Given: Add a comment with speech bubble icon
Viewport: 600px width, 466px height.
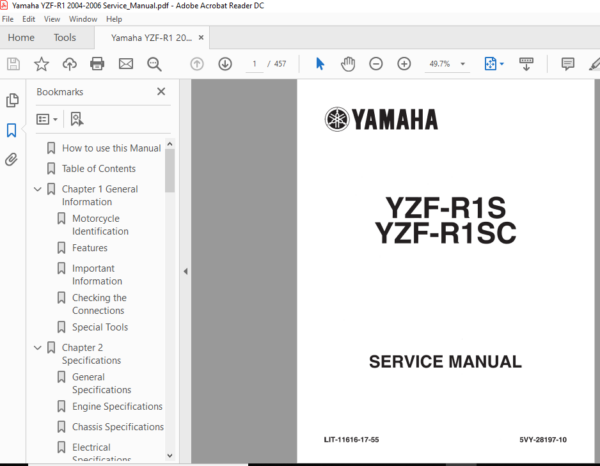Looking at the screenshot, I should pyautogui.click(x=568, y=64).
